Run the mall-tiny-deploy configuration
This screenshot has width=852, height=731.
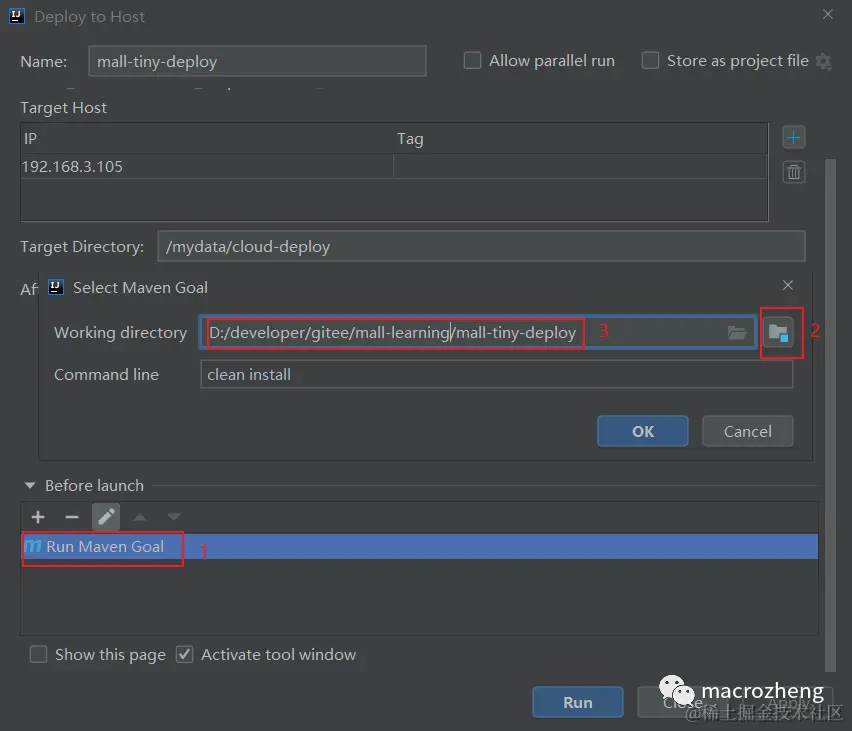578,702
